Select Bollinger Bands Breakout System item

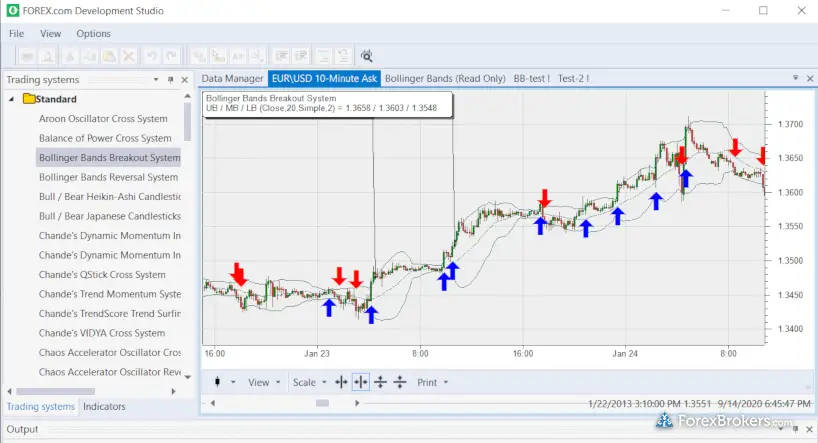(x=109, y=158)
